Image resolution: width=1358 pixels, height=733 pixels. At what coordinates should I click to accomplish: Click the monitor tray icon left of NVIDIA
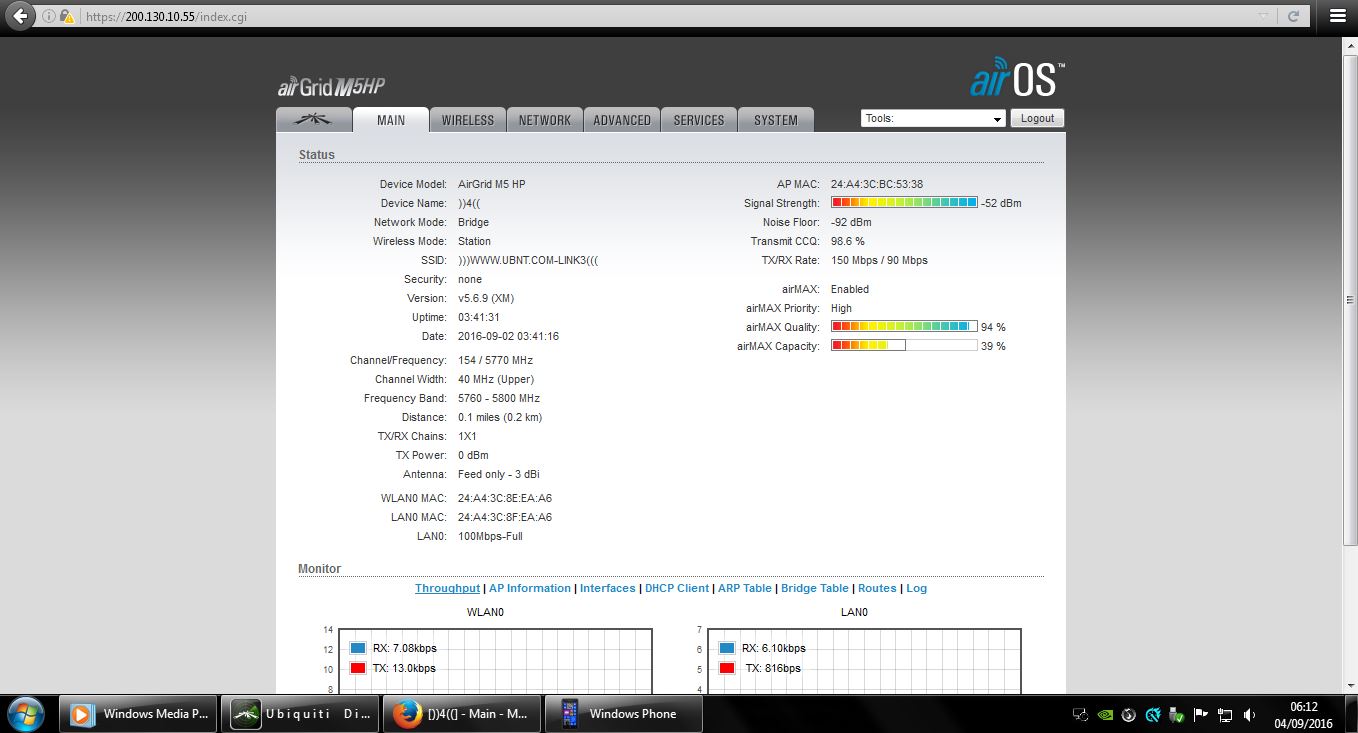pyautogui.click(x=1080, y=715)
